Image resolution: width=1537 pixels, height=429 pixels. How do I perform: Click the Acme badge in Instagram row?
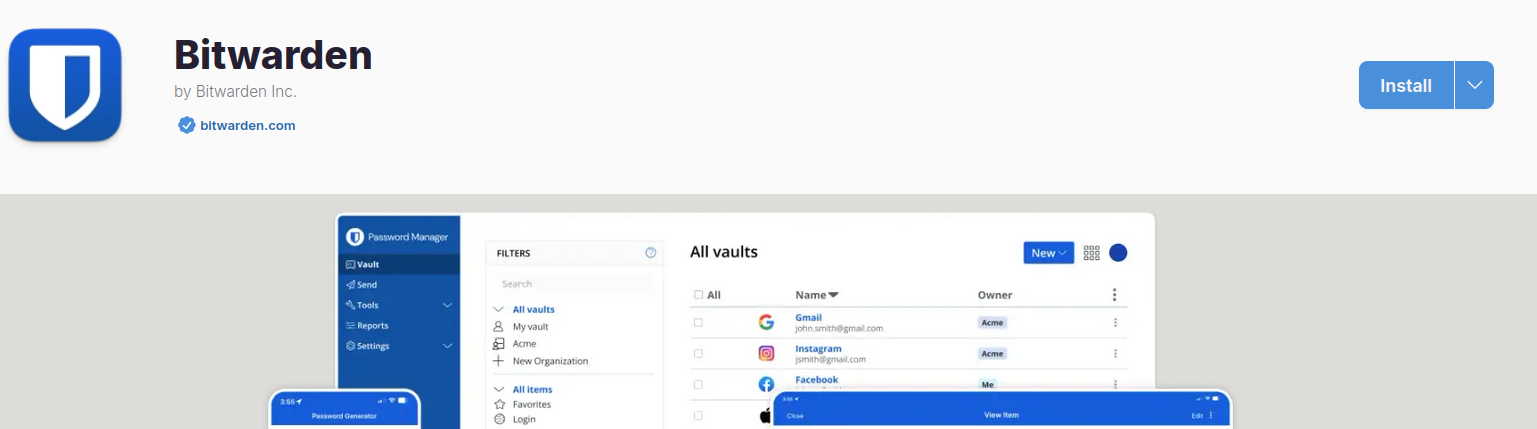click(992, 353)
